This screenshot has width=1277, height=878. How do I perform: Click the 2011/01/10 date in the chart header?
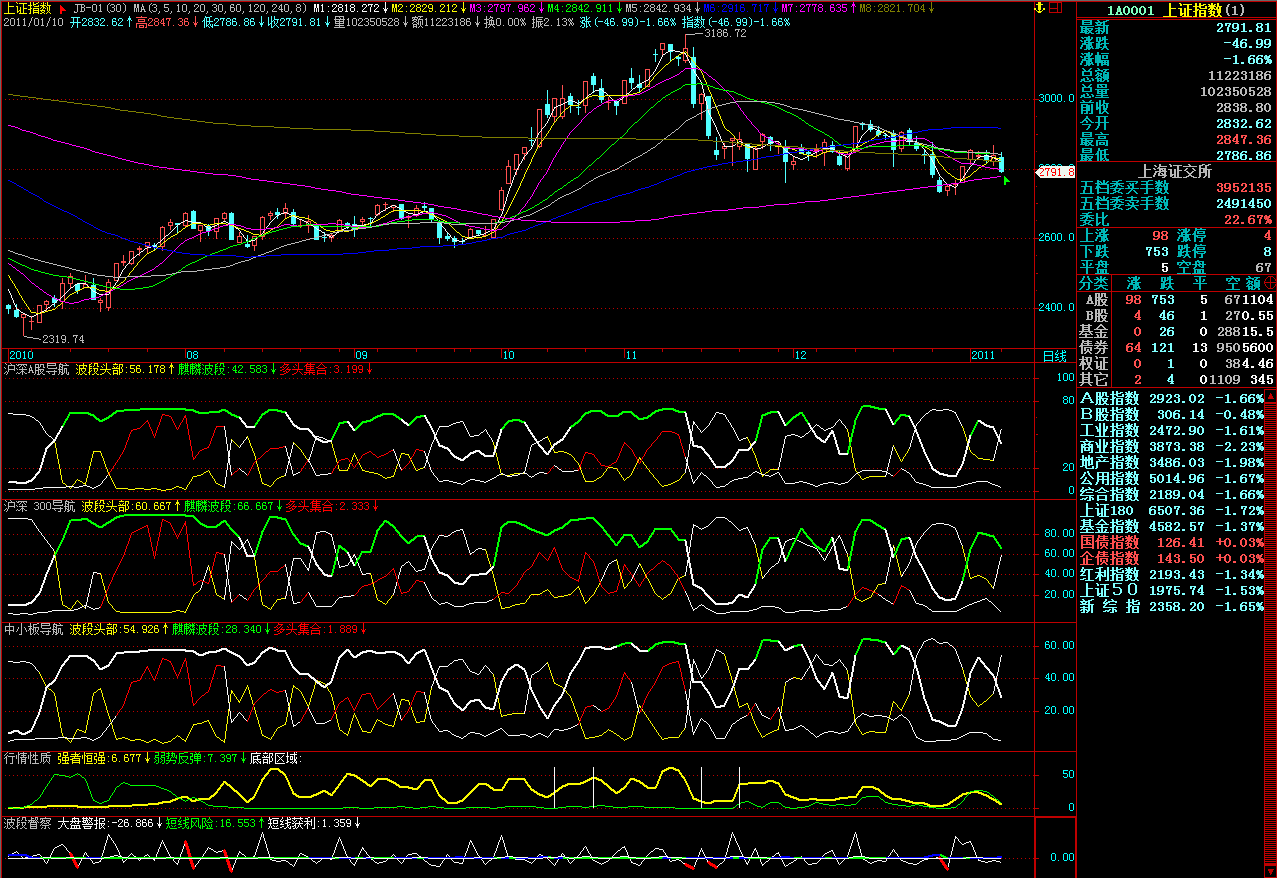coord(34,21)
